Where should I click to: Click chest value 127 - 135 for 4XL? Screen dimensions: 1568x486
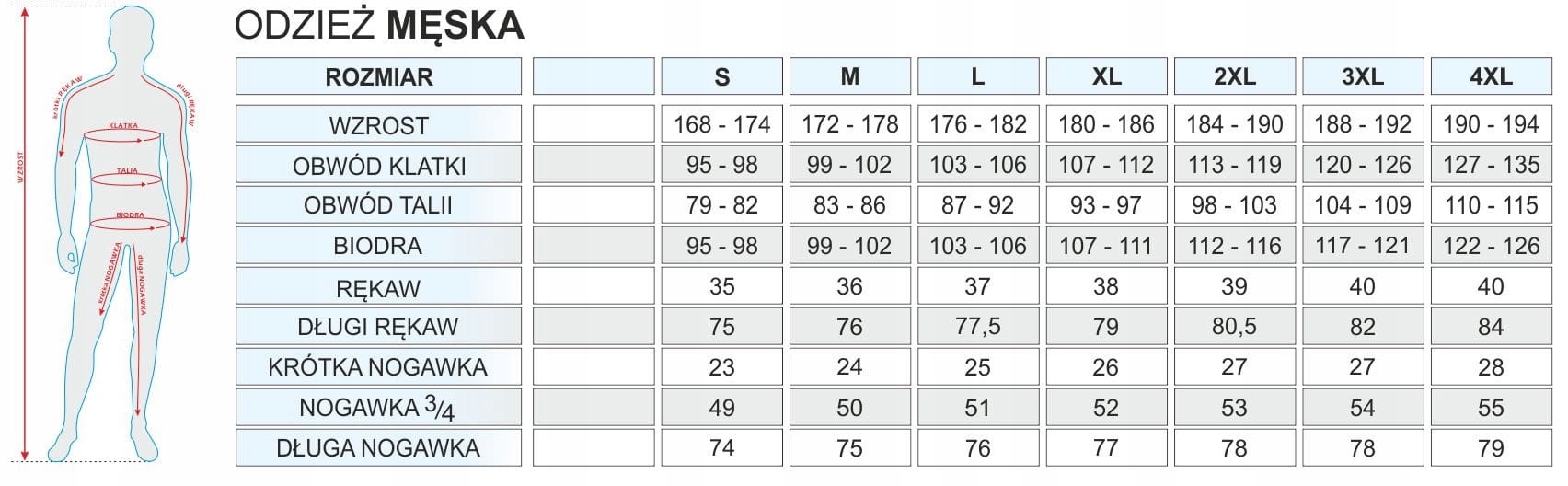1491,165
